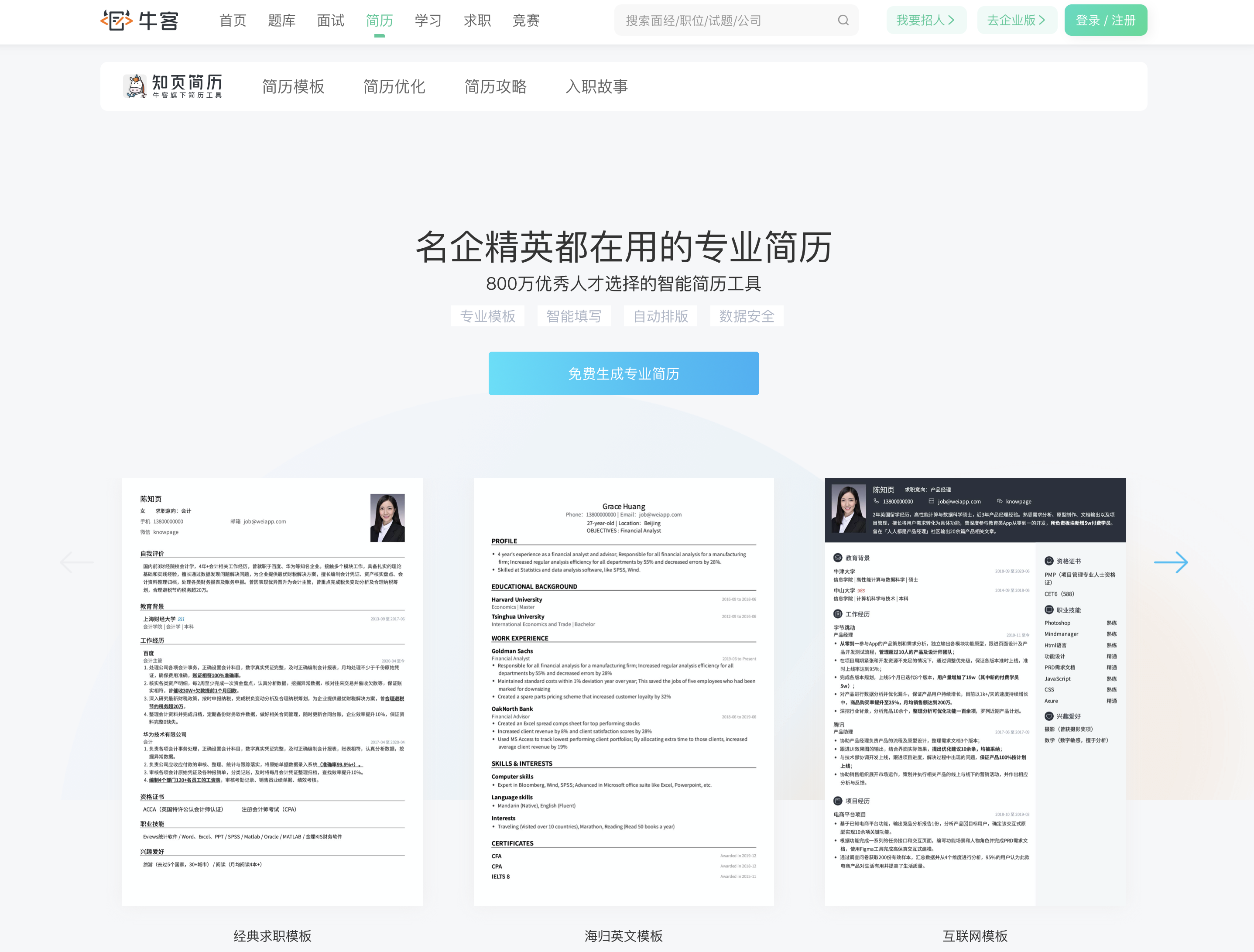The height and width of the screenshot is (952, 1254).
Task: Click the portrait photo in classic template
Action: [387, 518]
